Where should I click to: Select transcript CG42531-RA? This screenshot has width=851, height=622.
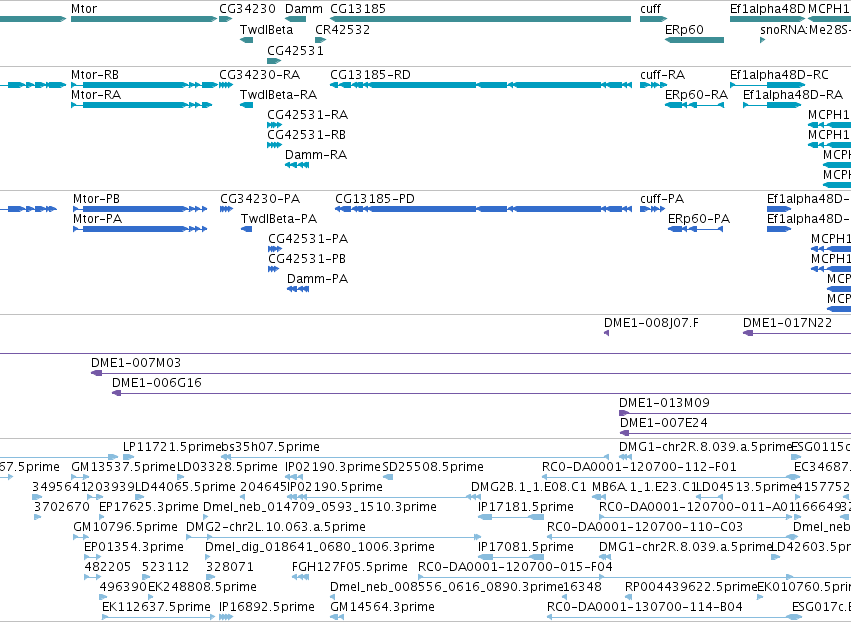point(274,125)
